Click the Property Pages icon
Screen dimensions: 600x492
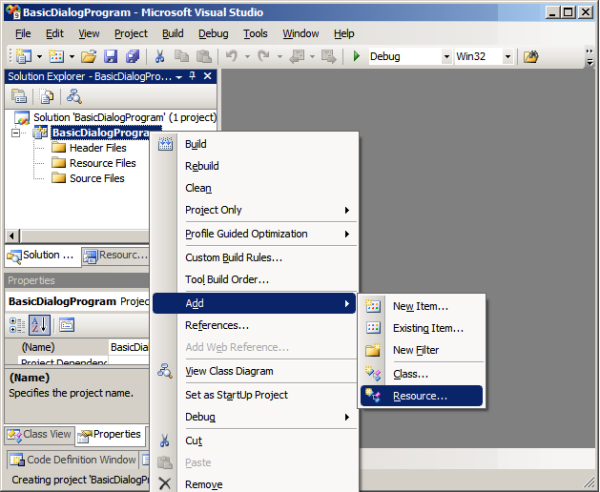[x=67, y=325]
